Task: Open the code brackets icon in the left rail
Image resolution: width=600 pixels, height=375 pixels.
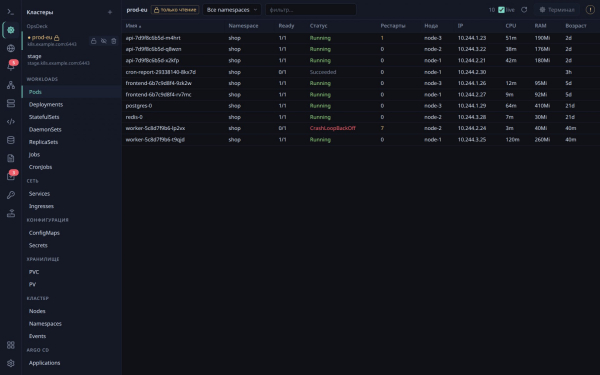Action: tap(11, 122)
